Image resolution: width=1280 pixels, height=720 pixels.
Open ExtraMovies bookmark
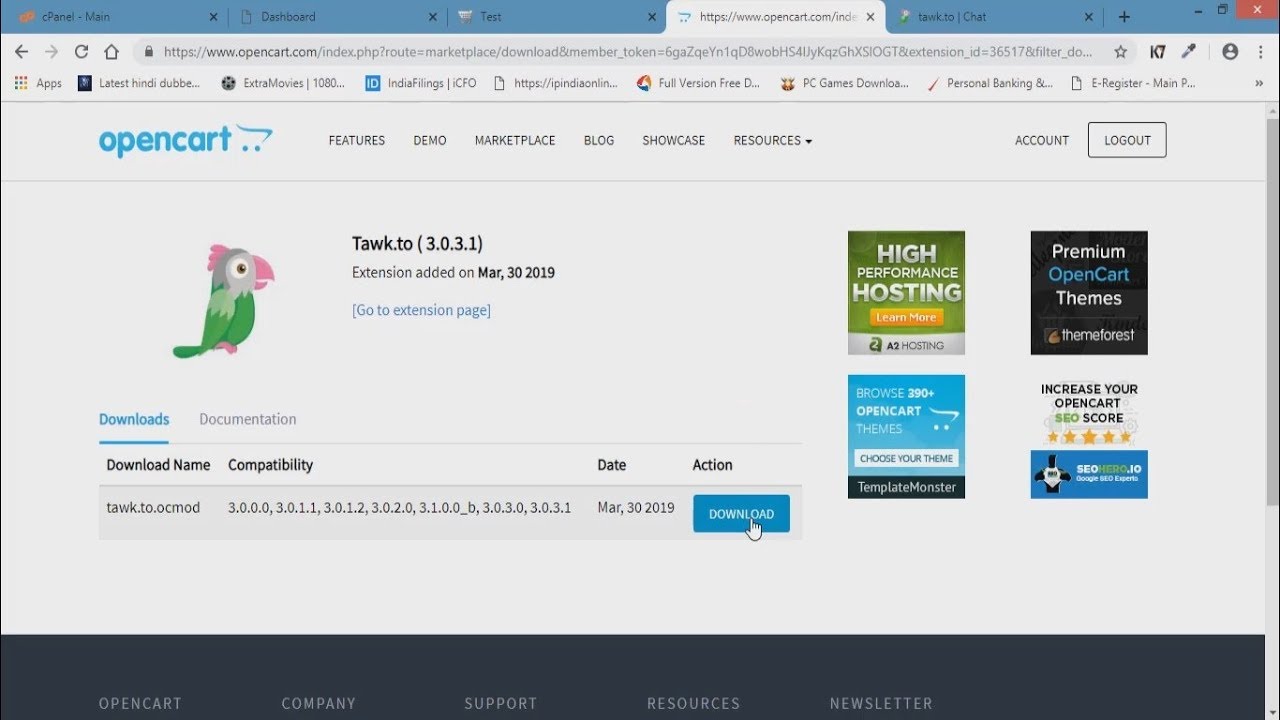pyautogui.click(x=284, y=83)
